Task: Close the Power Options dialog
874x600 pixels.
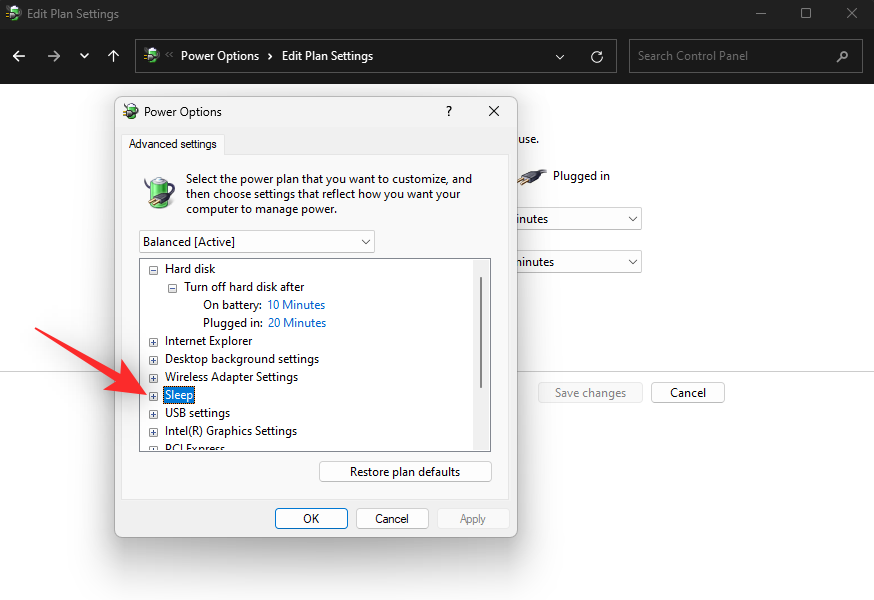Action: [x=494, y=111]
